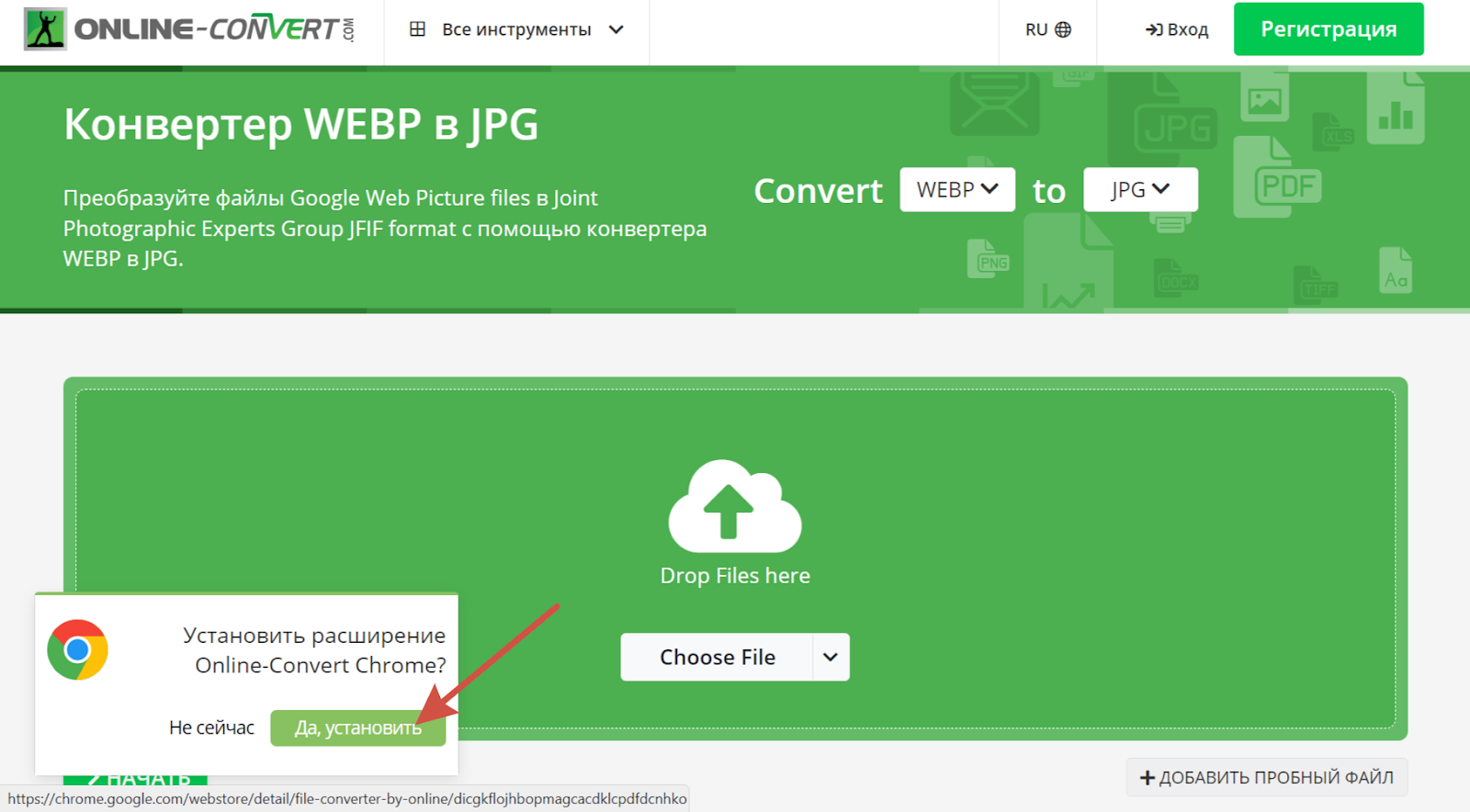
Task: Confirm with Да, установить button
Action: tap(357, 727)
